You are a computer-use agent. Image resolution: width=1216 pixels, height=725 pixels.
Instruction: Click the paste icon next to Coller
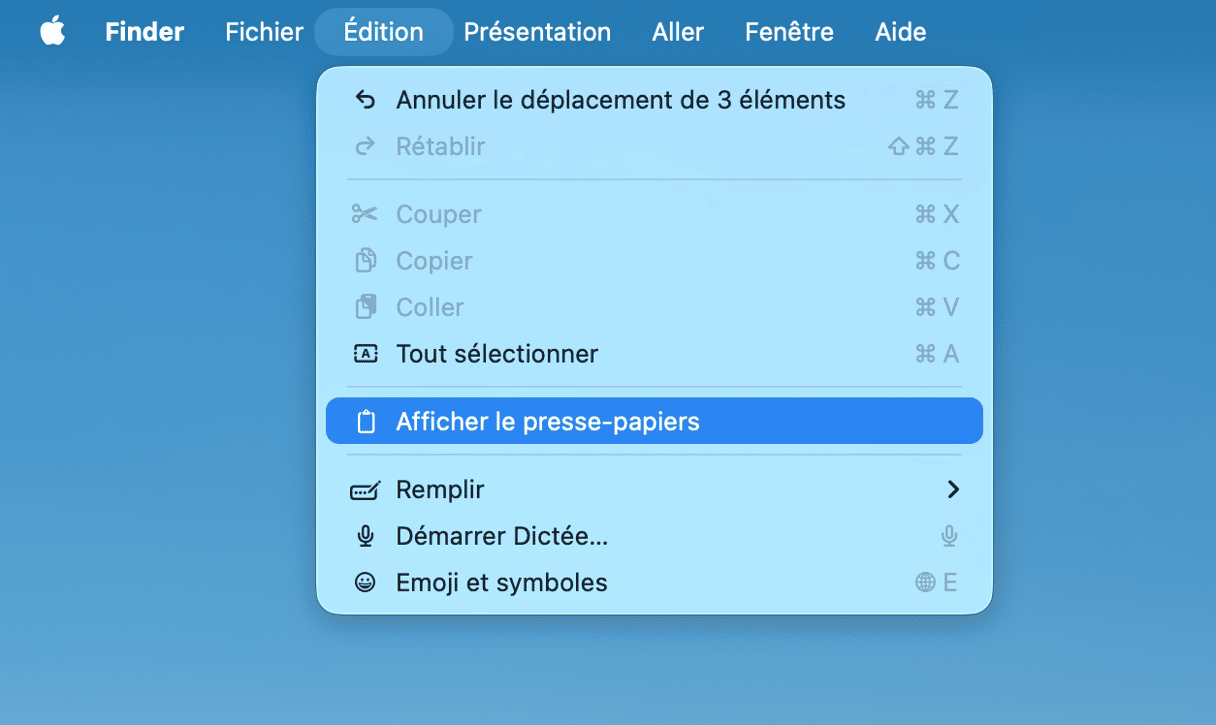tap(366, 307)
